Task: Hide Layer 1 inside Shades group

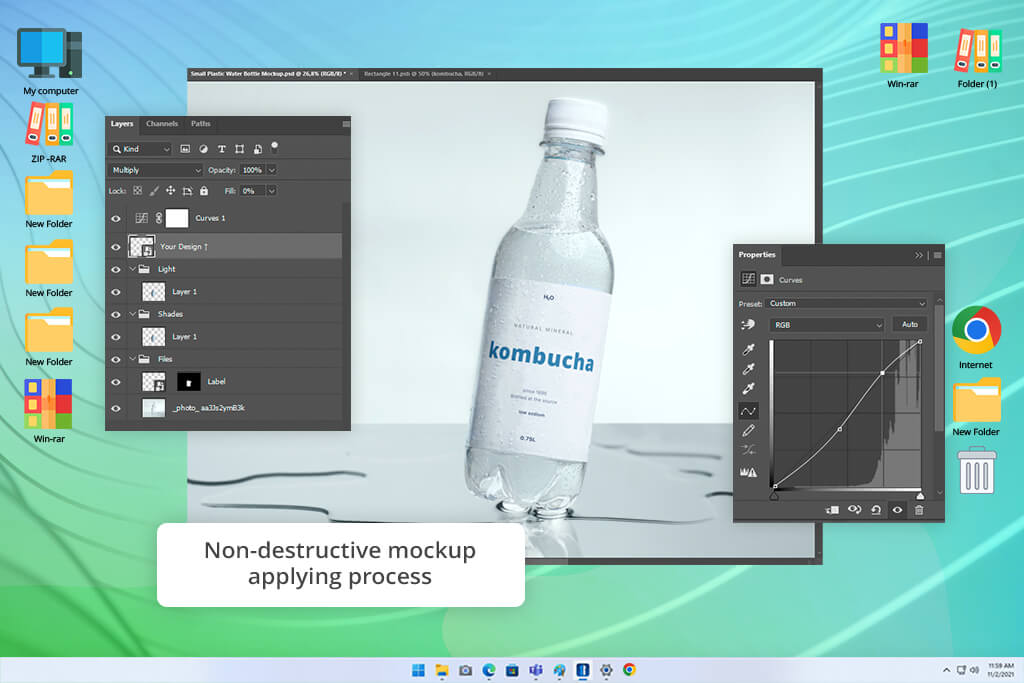Action: pyautogui.click(x=116, y=337)
